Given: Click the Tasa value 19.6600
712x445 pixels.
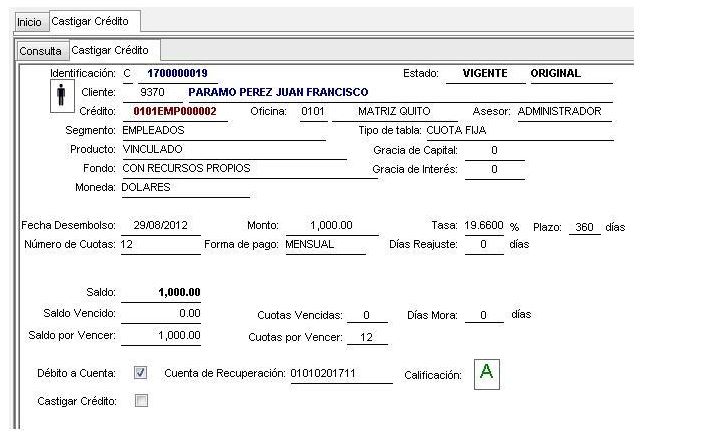Looking at the screenshot, I should (x=484, y=225).
